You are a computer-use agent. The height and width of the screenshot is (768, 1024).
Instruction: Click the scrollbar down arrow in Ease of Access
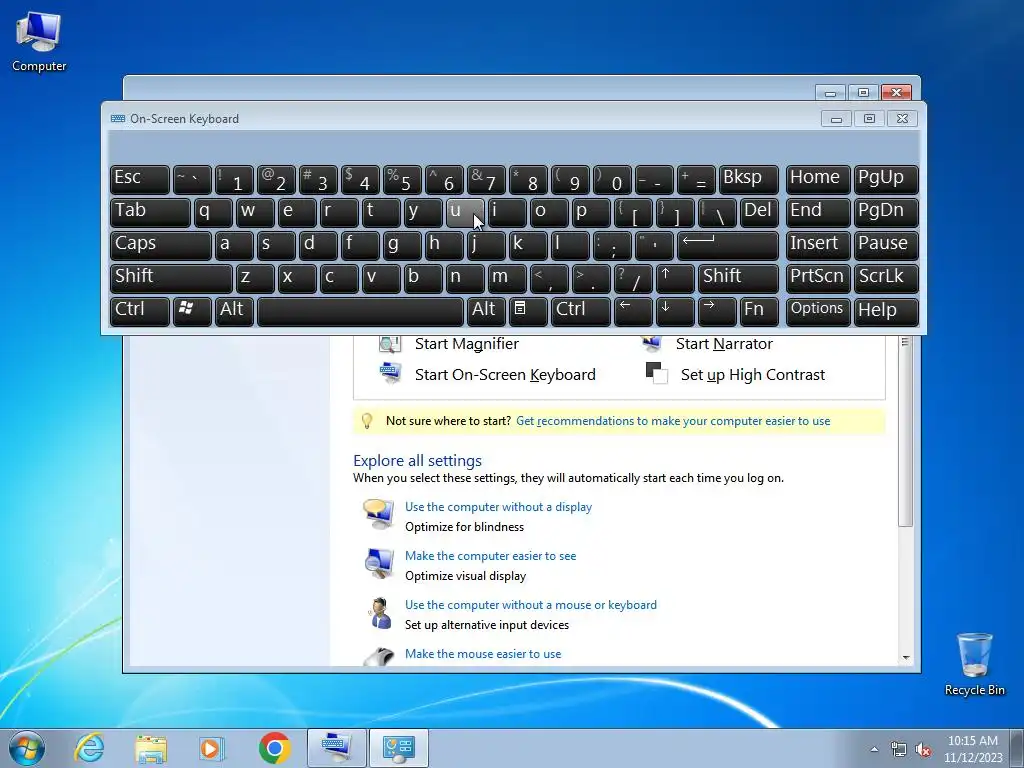click(x=905, y=658)
